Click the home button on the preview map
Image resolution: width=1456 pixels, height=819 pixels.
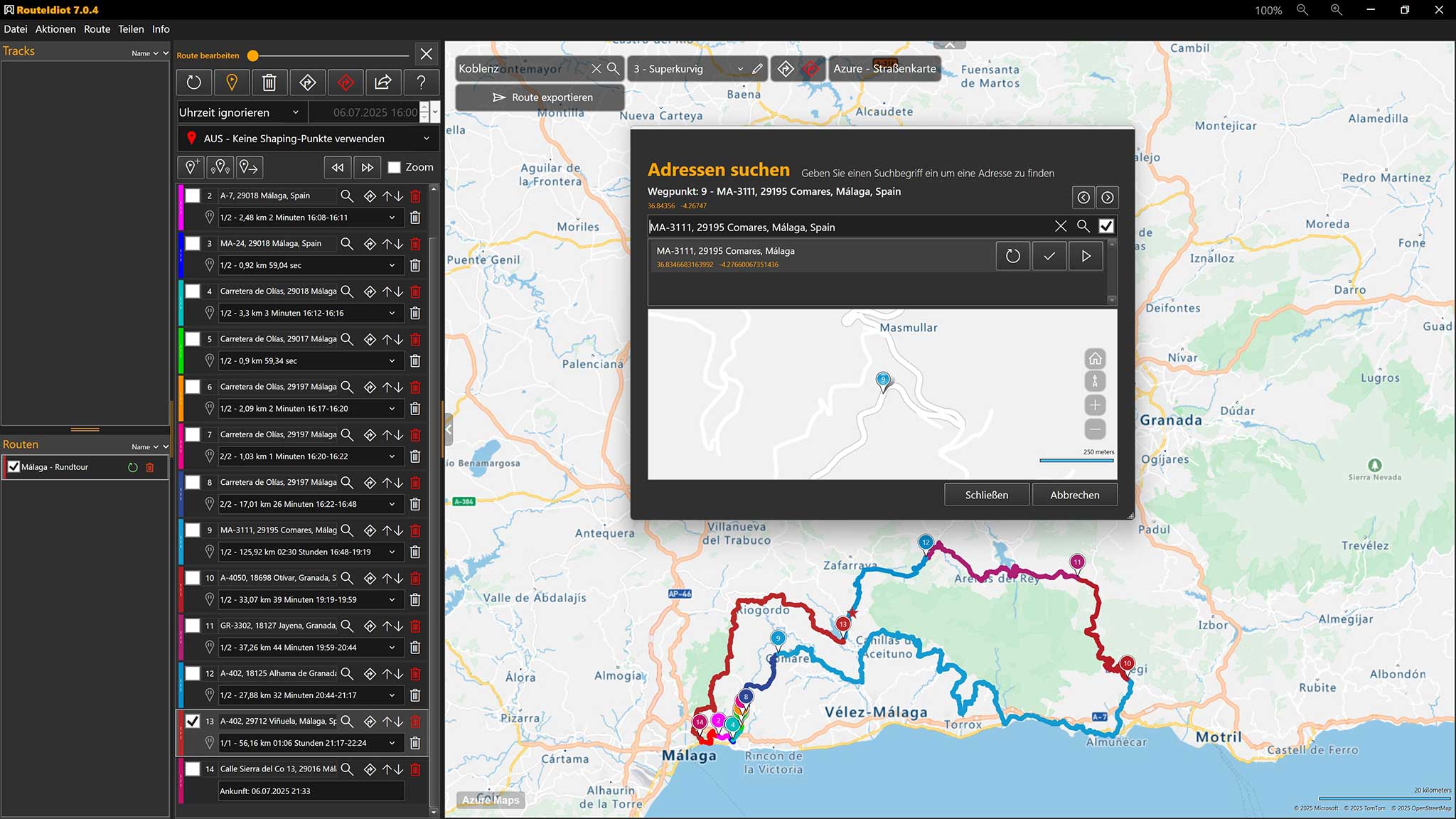point(1096,358)
